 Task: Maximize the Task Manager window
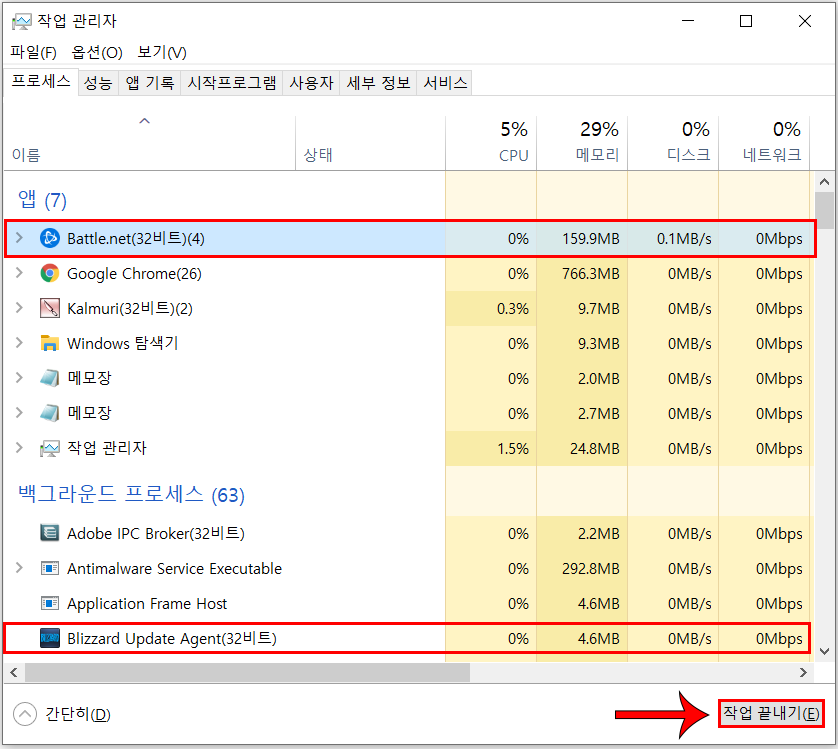746,21
